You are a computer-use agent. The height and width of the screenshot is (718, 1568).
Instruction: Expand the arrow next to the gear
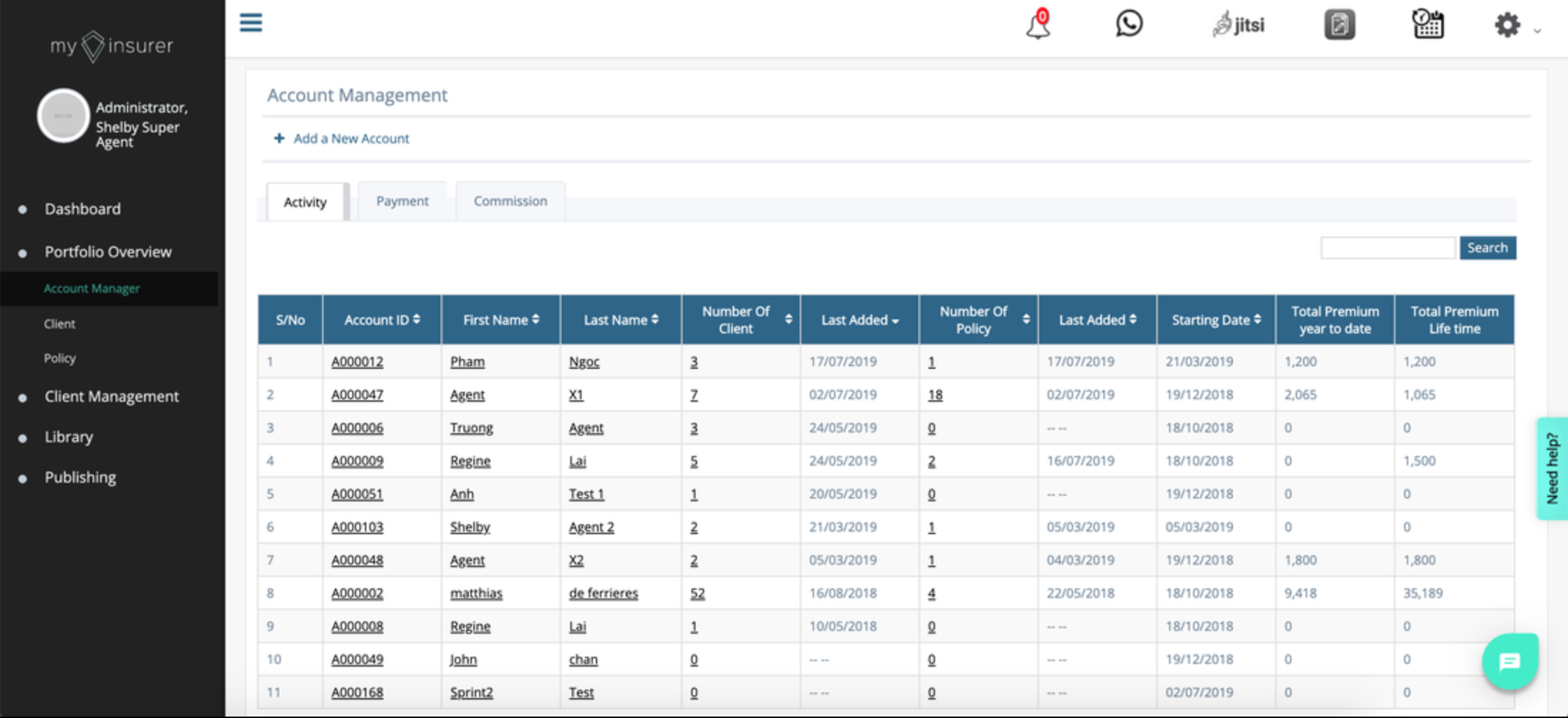click(1537, 31)
